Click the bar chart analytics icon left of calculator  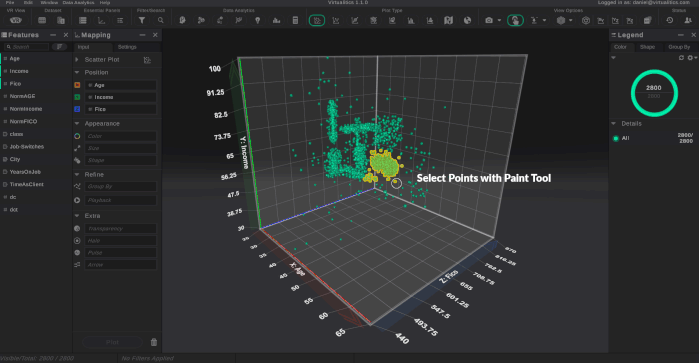tap(276, 20)
